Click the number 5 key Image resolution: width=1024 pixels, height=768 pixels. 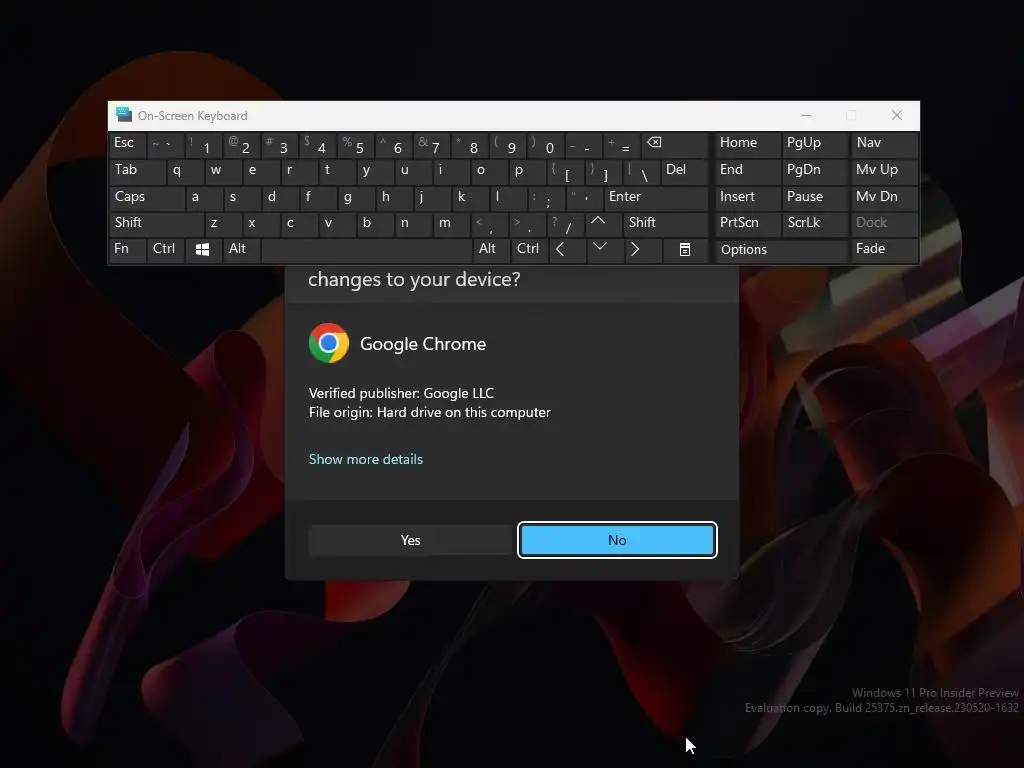click(x=355, y=144)
